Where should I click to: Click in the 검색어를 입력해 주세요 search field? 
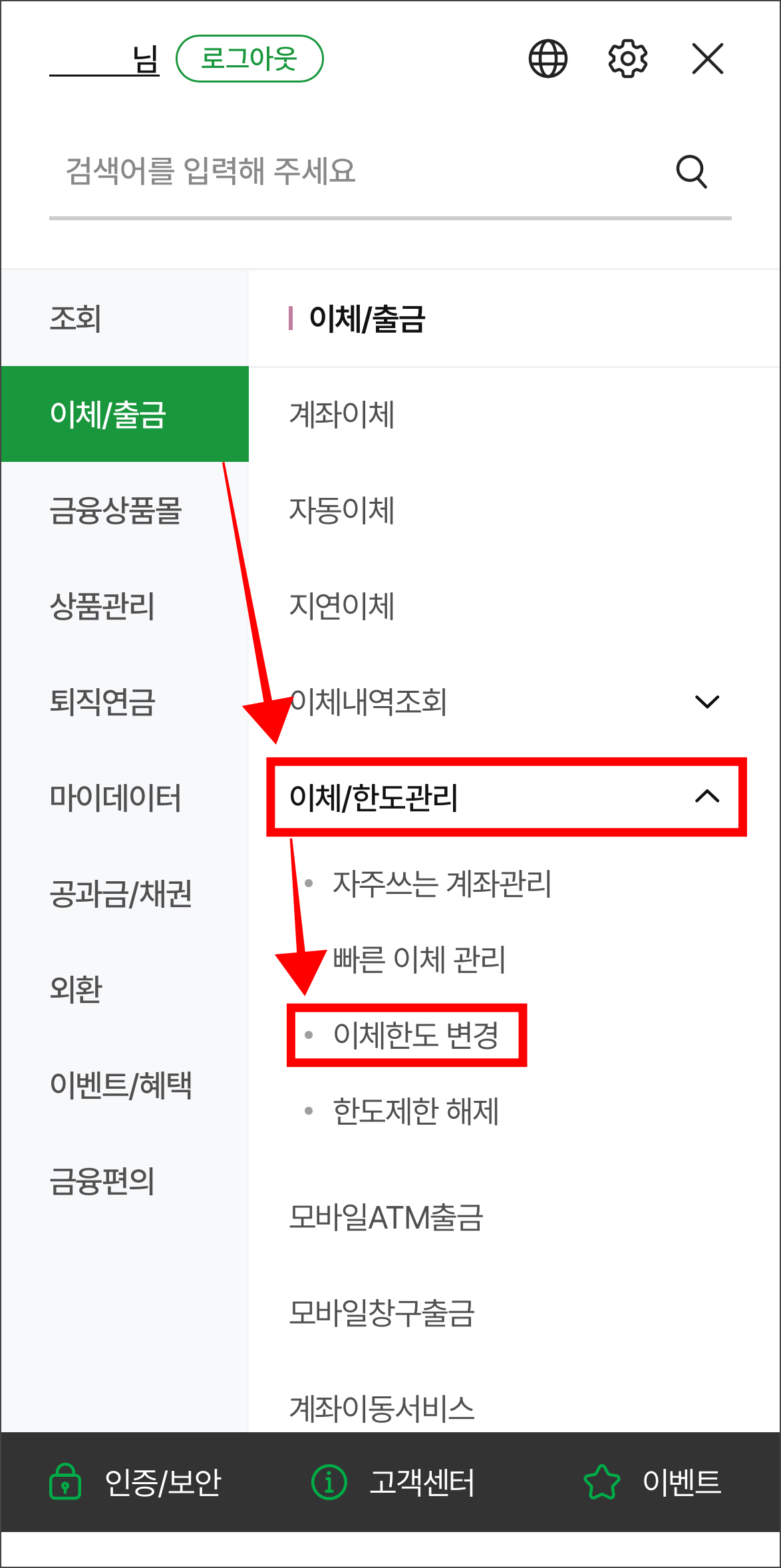pos(359,172)
